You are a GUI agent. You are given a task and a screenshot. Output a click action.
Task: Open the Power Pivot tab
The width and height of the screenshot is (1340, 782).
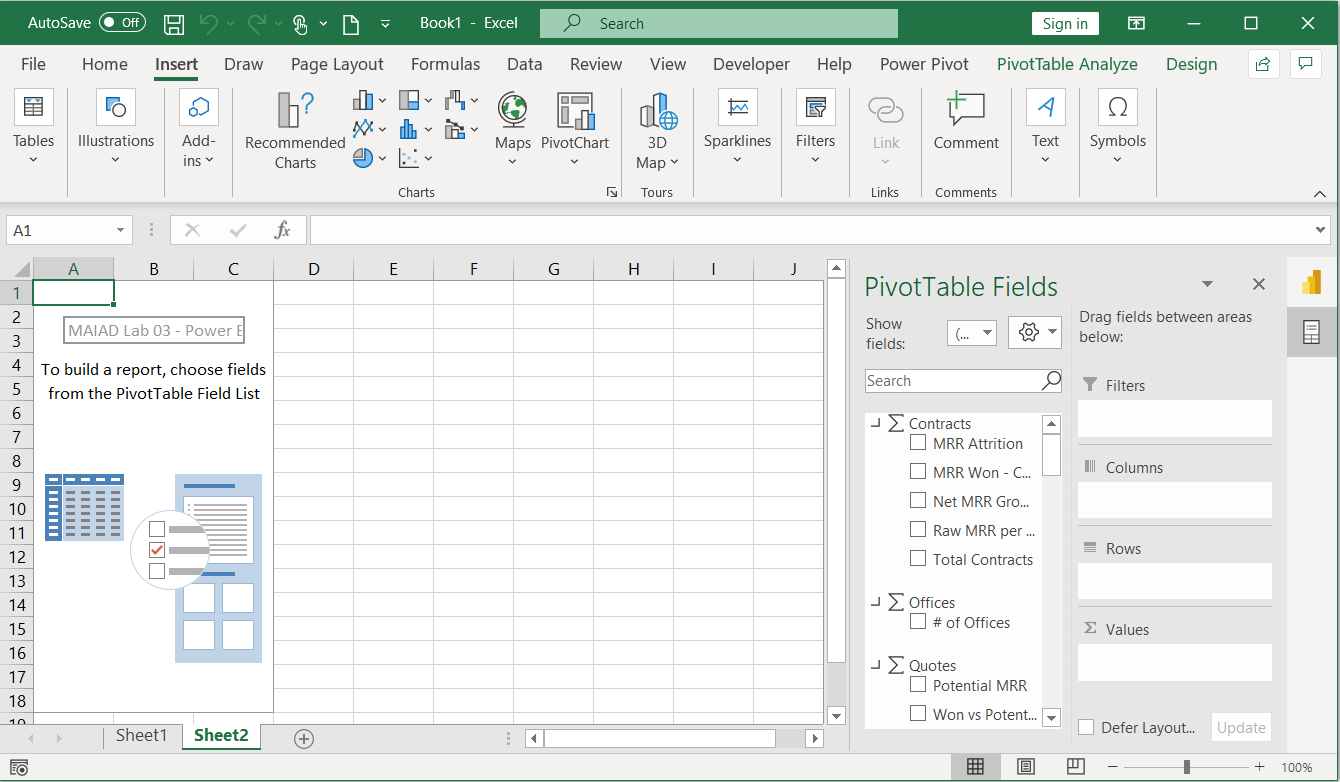pos(924,64)
